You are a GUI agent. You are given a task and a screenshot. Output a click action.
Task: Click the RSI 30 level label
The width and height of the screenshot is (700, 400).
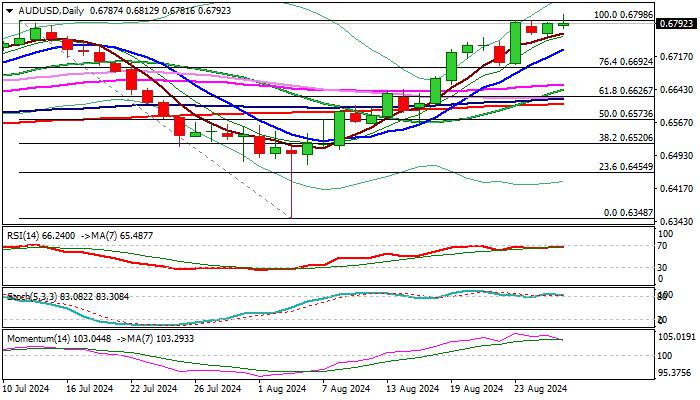tap(663, 267)
